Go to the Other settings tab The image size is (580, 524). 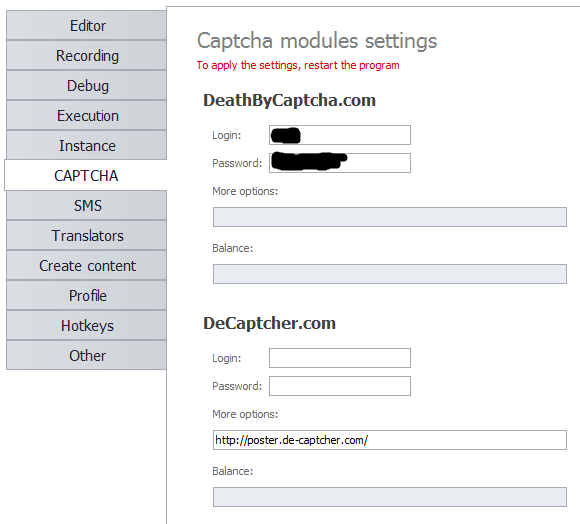tap(87, 355)
